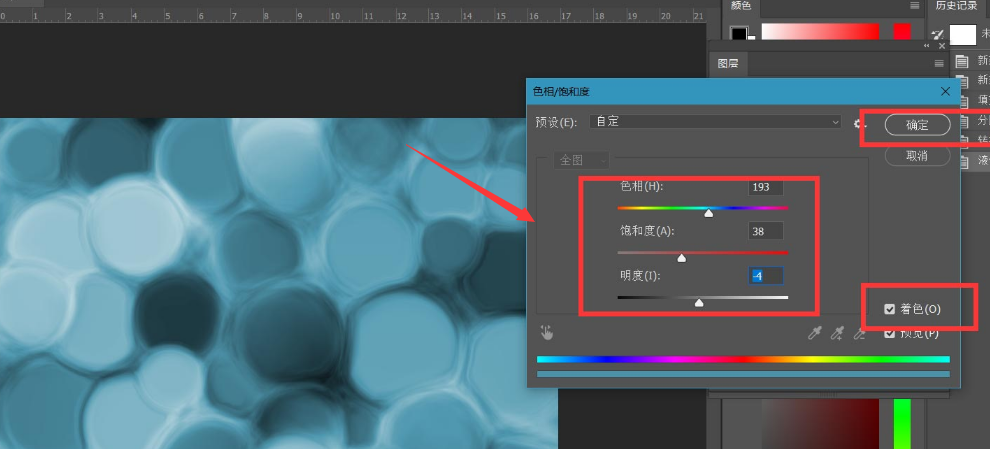Image resolution: width=990 pixels, height=449 pixels.
Task: Open the Preset (预设) dropdown
Action: click(x=715, y=122)
